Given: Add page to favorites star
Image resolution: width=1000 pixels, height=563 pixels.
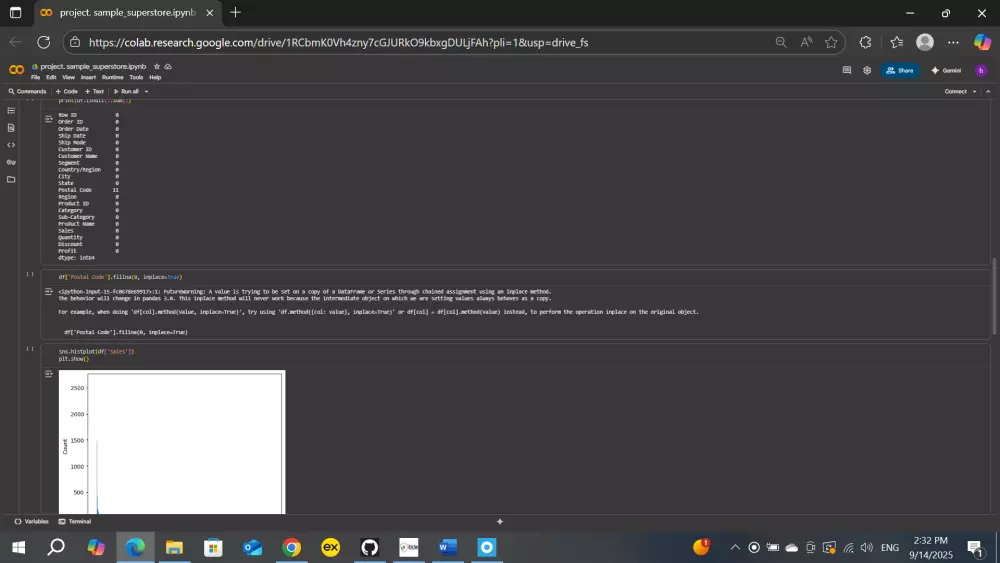Looking at the screenshot, I should click(831, 42).
